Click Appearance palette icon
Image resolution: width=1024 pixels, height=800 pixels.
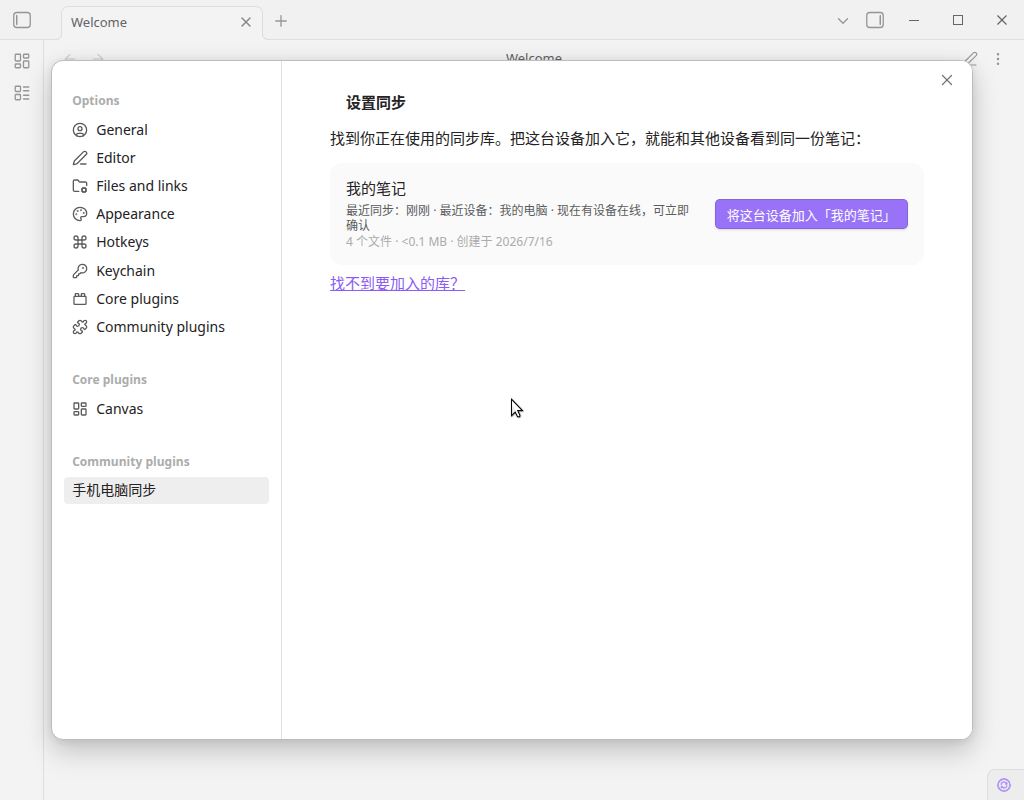click(80, 214)
